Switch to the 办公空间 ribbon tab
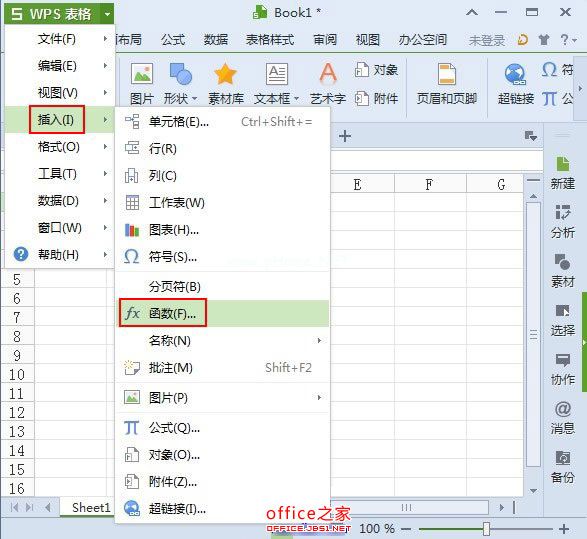Viewport: 587px width, 539px height. (423, 39)
